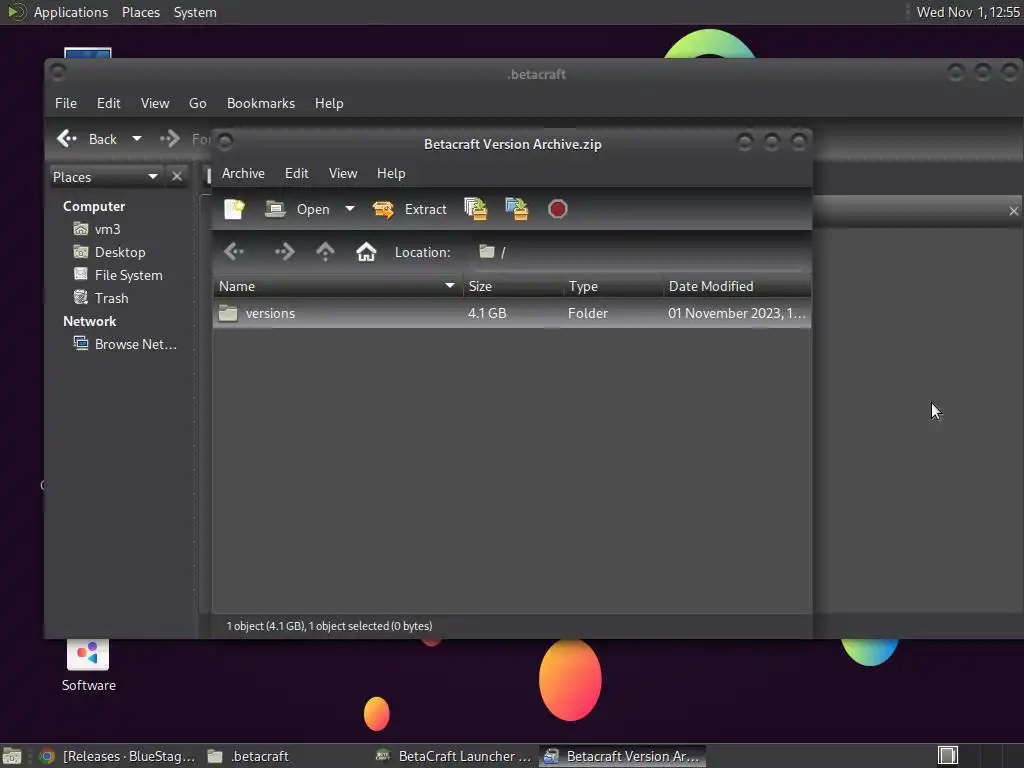Open the System menu in the top panel
Image resolution: width=1024 pixels, height=768 pixels.
195,12
